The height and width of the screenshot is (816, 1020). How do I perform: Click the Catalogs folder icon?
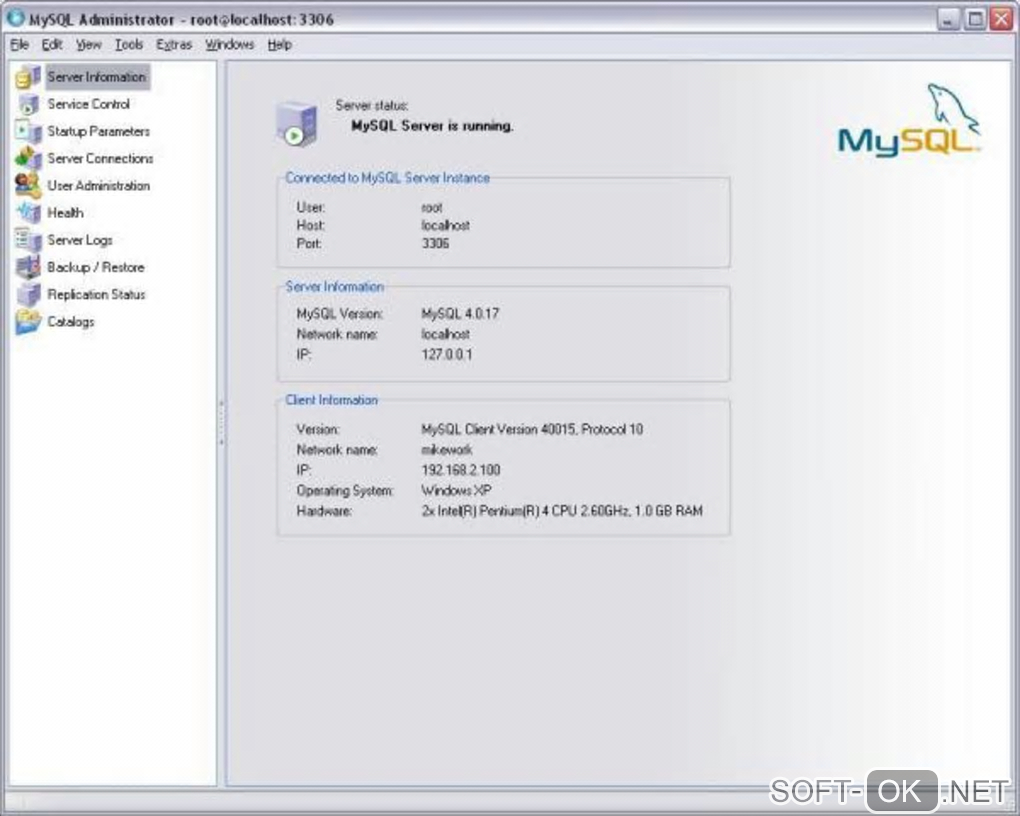[x=28, y=322]
